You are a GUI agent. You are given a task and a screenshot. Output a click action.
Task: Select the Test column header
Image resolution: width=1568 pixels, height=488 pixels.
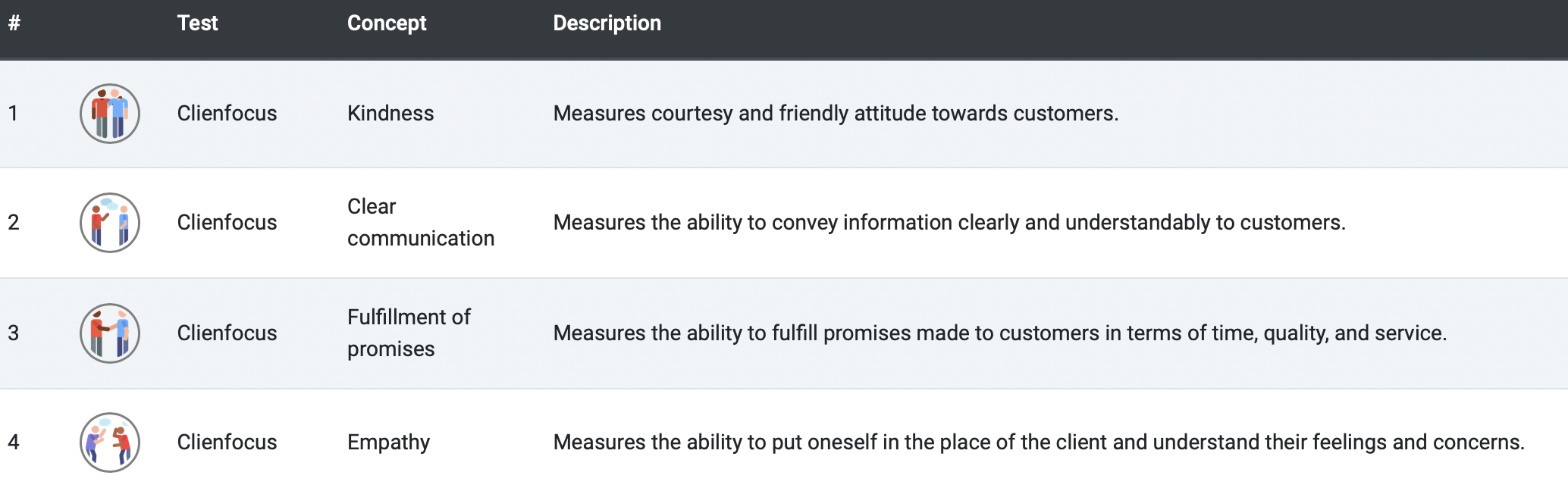198,23
